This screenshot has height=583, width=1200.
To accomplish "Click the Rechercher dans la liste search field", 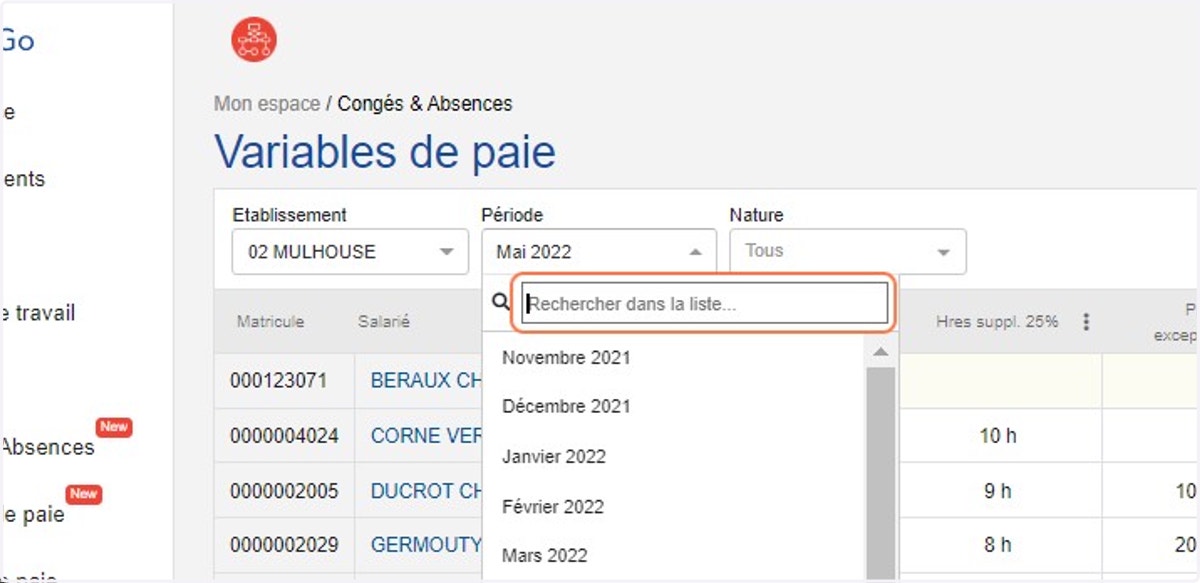I will click(704, 303).
